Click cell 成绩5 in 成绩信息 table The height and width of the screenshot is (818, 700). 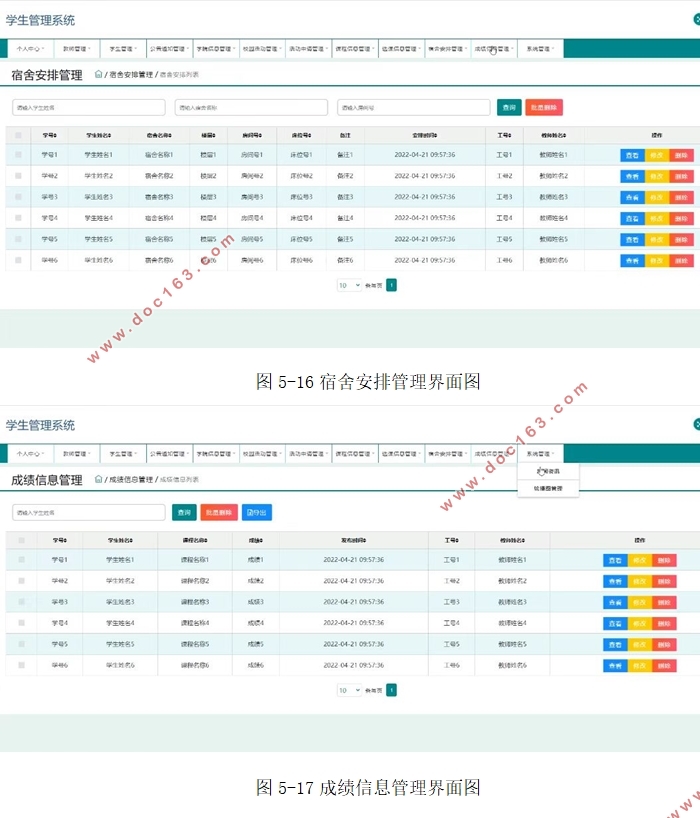click(256, 644)
